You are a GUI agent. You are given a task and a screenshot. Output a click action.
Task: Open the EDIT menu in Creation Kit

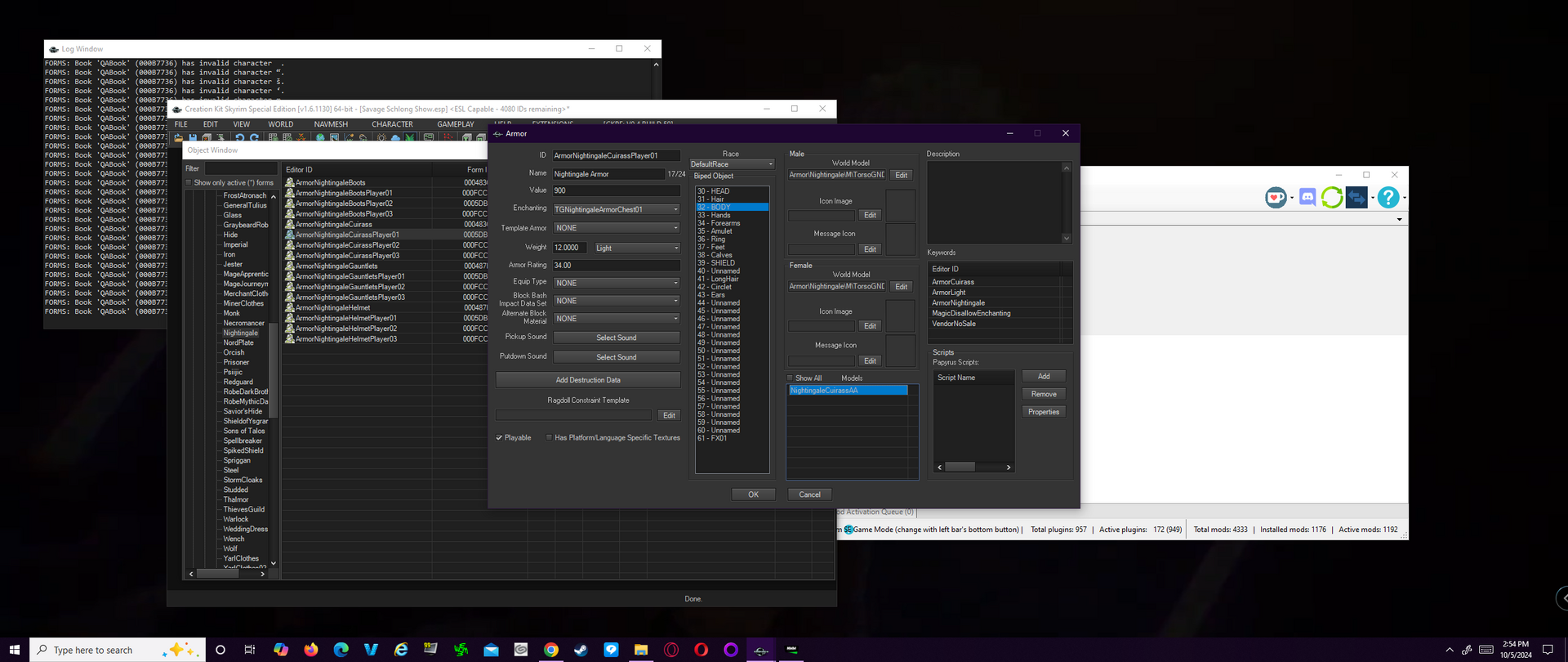pos(211,124)
